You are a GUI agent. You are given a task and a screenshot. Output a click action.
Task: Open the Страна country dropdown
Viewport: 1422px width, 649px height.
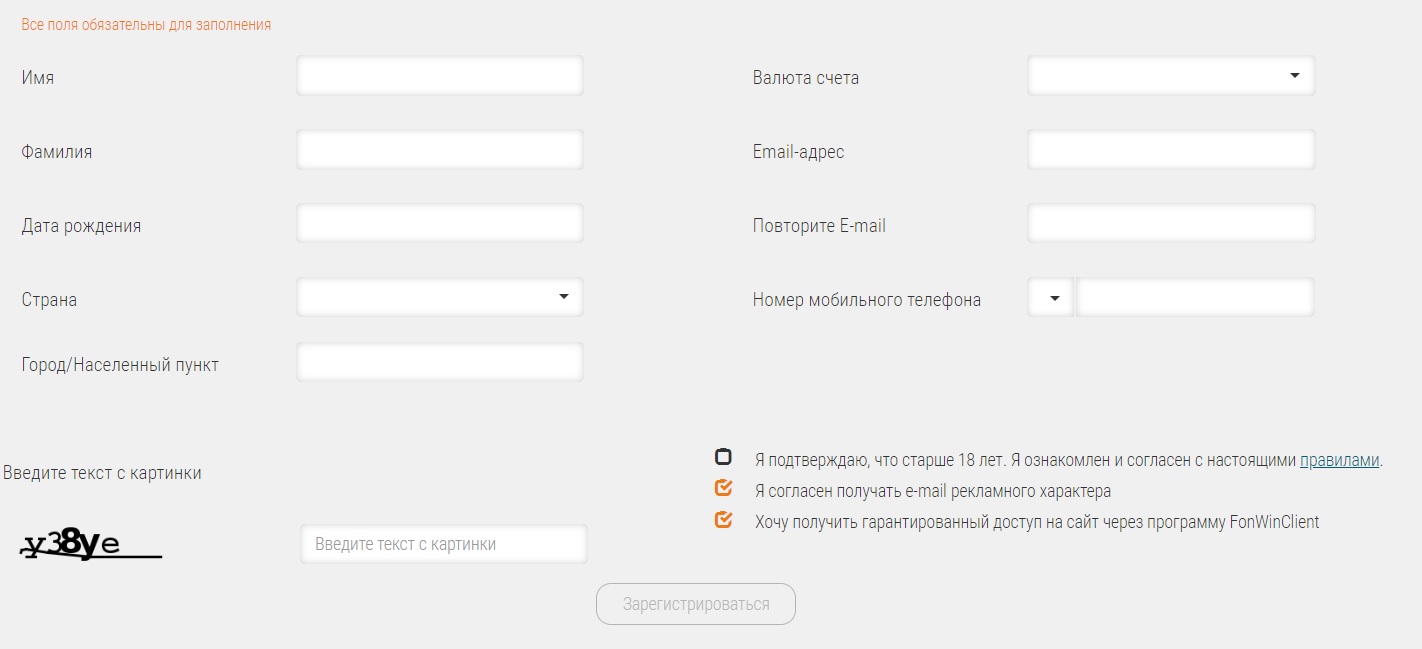pos(439,297)
